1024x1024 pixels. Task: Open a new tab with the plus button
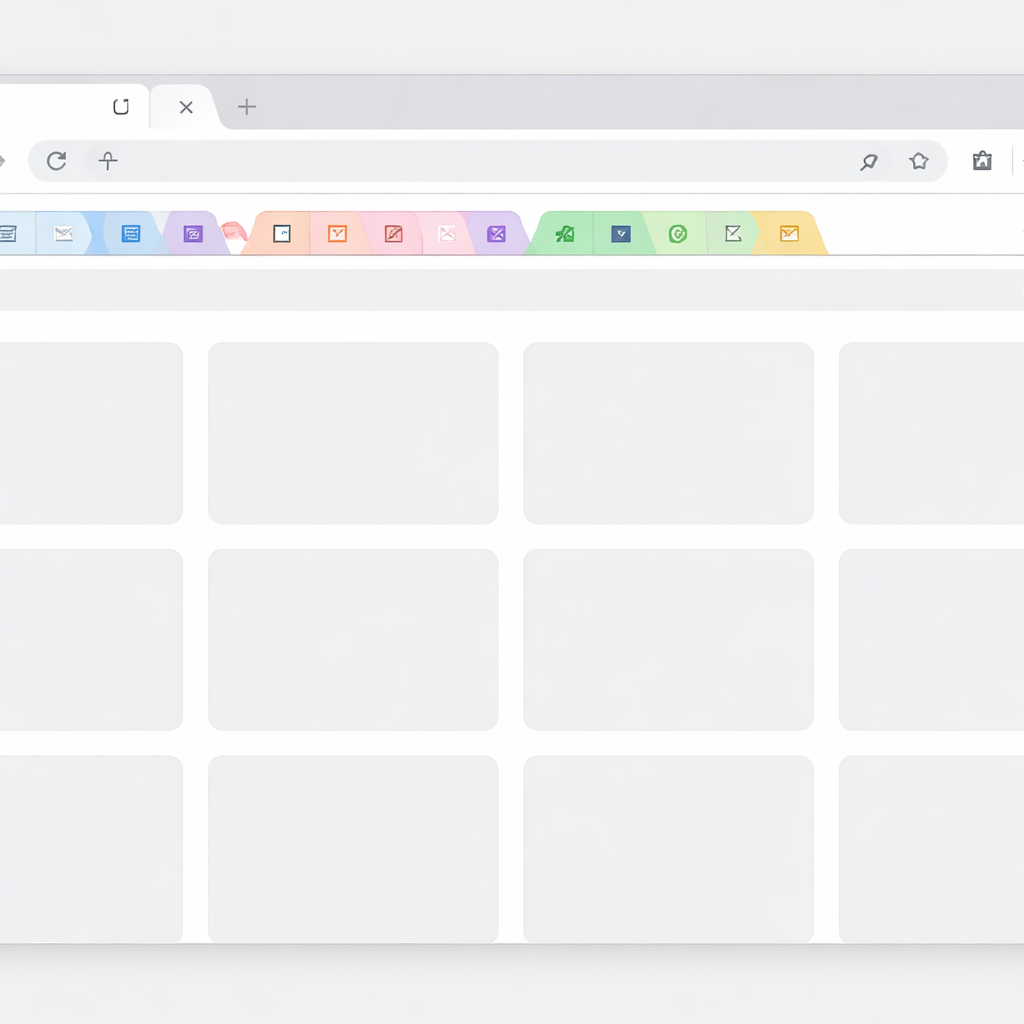(x=247, y=107)
